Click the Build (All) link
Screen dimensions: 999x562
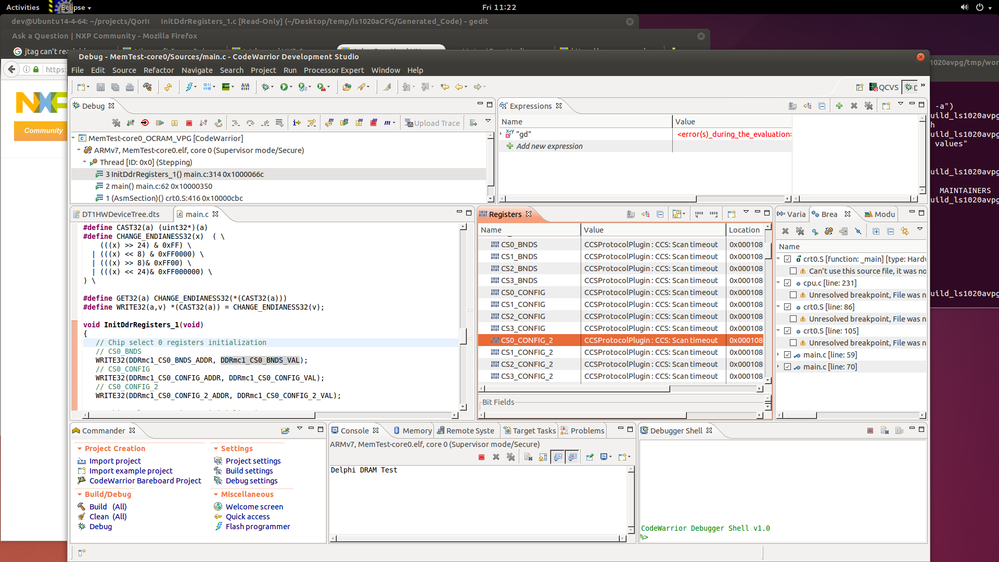tap(108, 507)
